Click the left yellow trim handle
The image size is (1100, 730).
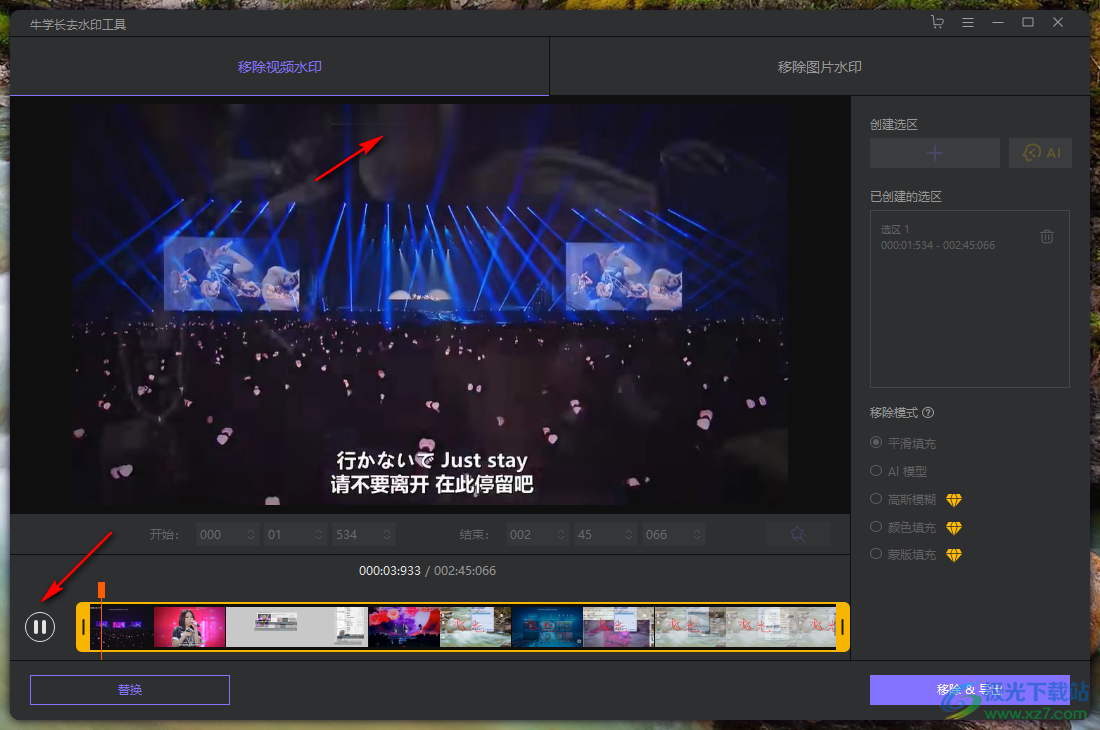(x=83, y=627)
